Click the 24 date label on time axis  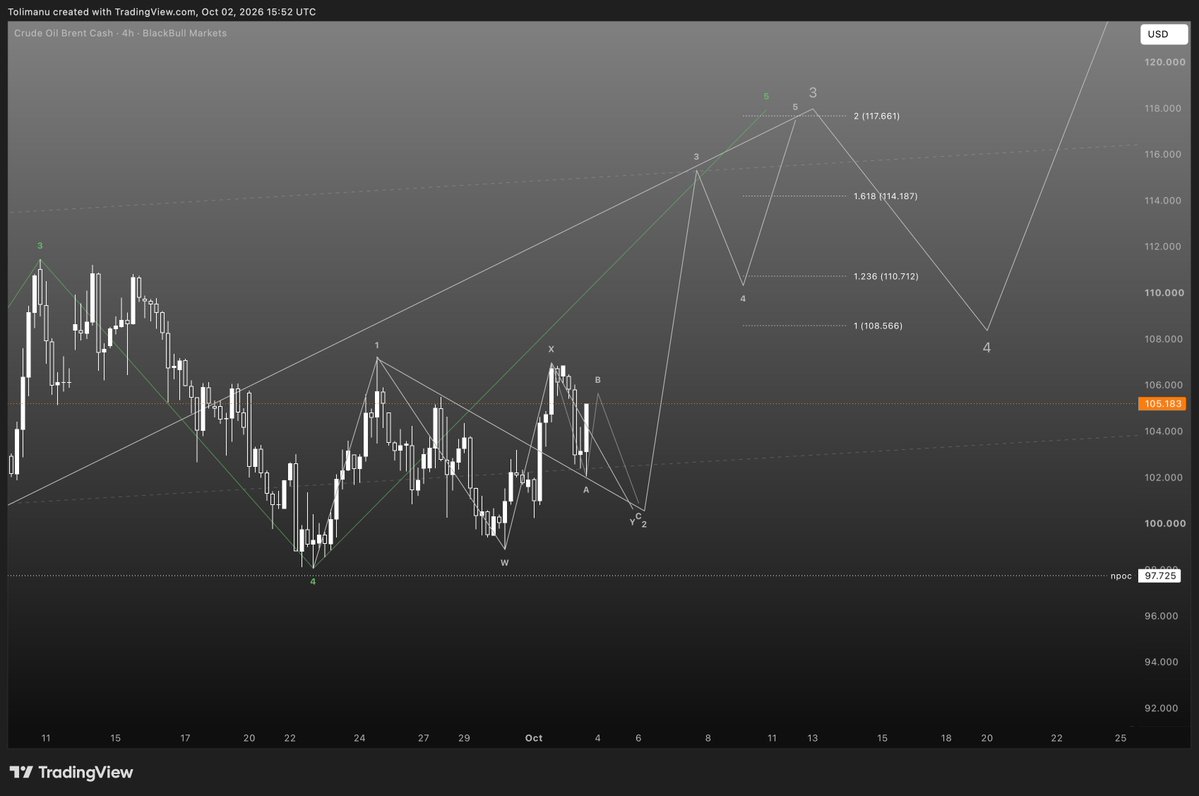(359, 739)
